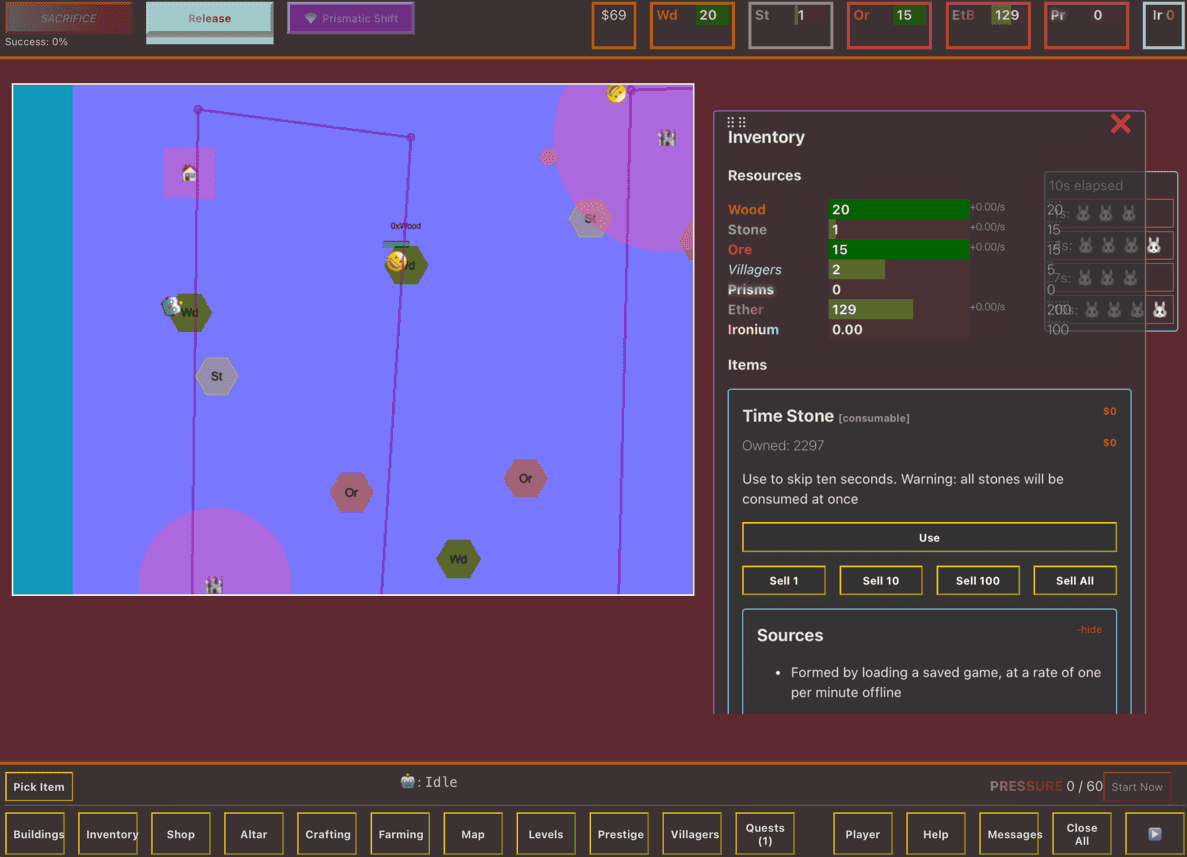Viewport: 1187px width, 857px height.
Task: Open the Quests (1) menu
Action: [765, 834]
